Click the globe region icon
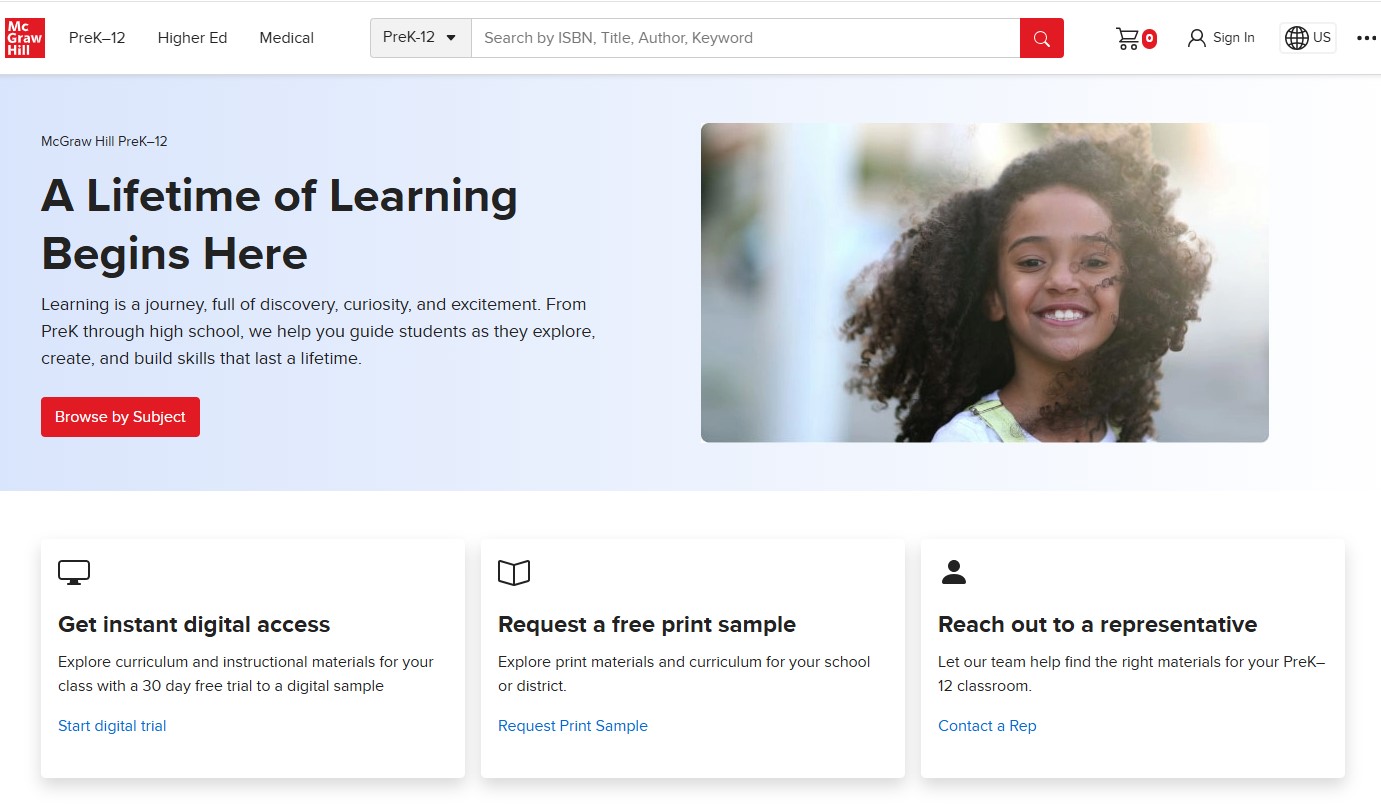The width and height of the screenshot is (1381, 811). 1296,38
